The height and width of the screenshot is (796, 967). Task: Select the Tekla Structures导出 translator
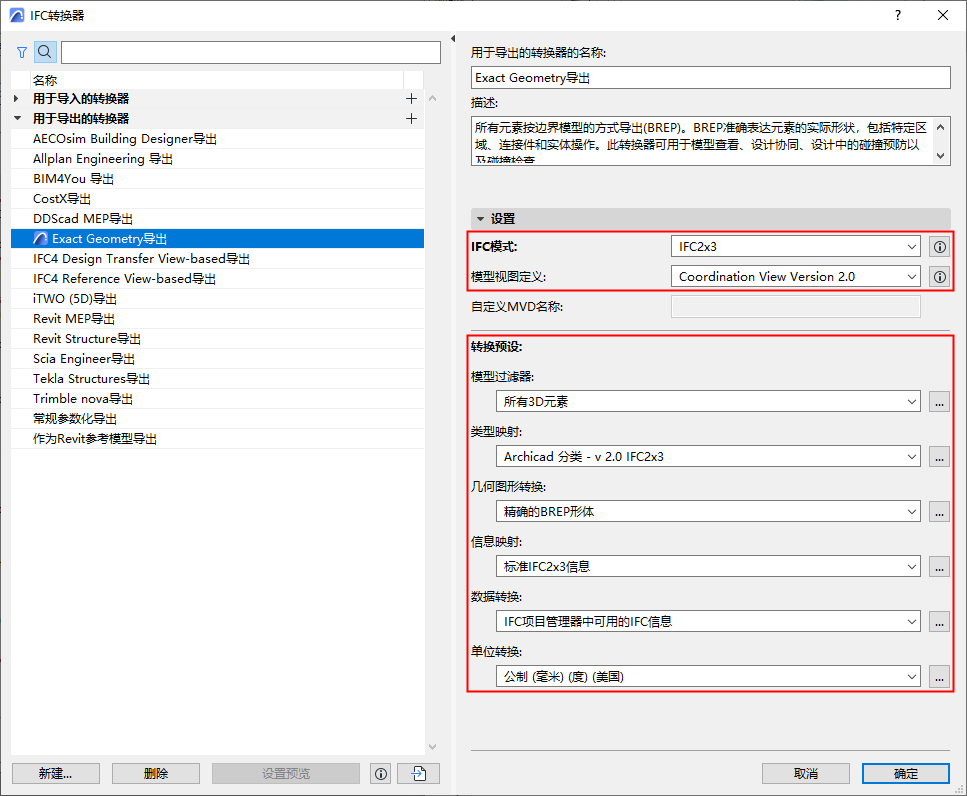(x=90, y=378)
